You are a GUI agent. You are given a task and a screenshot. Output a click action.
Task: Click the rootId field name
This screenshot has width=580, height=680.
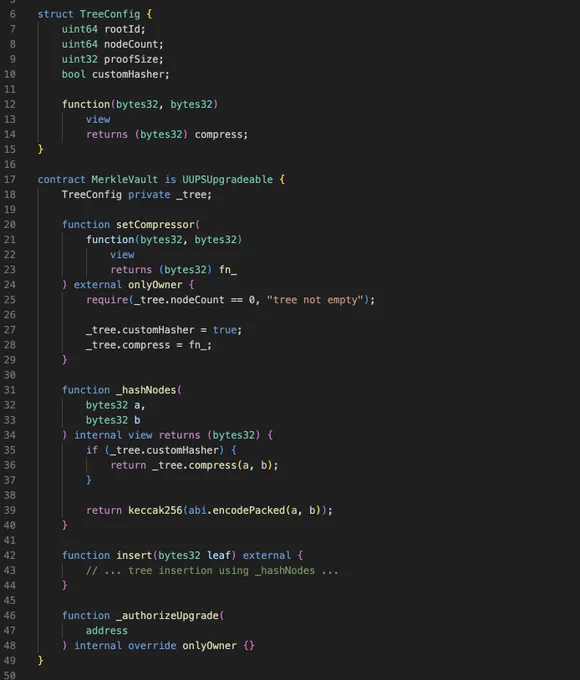[x=122, y=29]
